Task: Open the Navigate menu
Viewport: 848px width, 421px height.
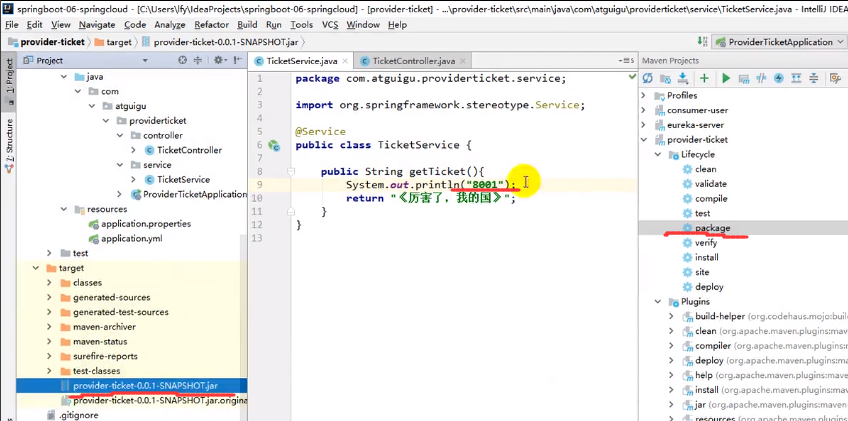Action: click(x=97, y=25)
